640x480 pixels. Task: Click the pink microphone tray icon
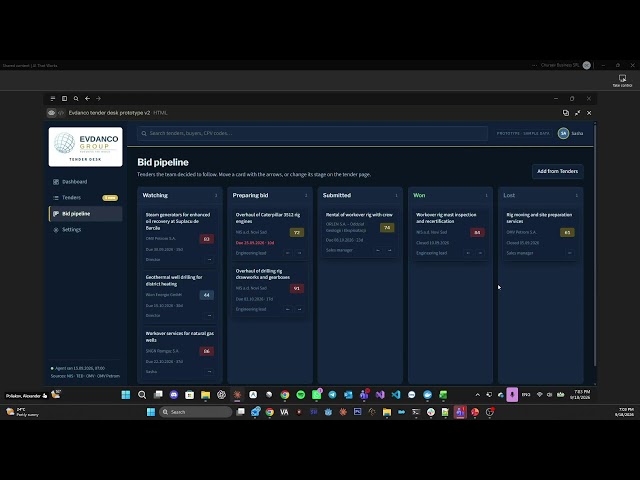pyautogui.click(x=512, y=395)
